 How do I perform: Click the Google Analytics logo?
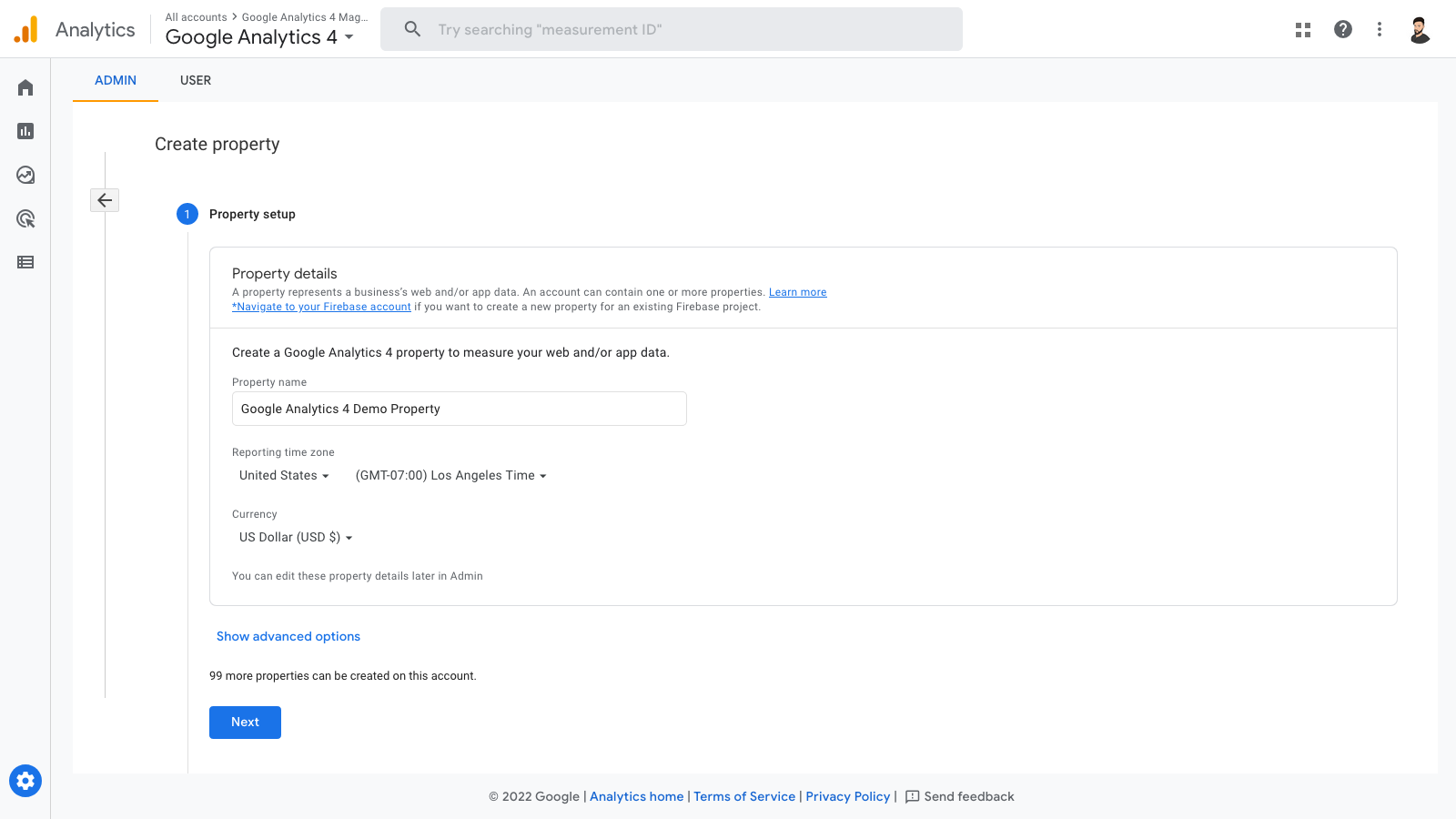(26, 29)
